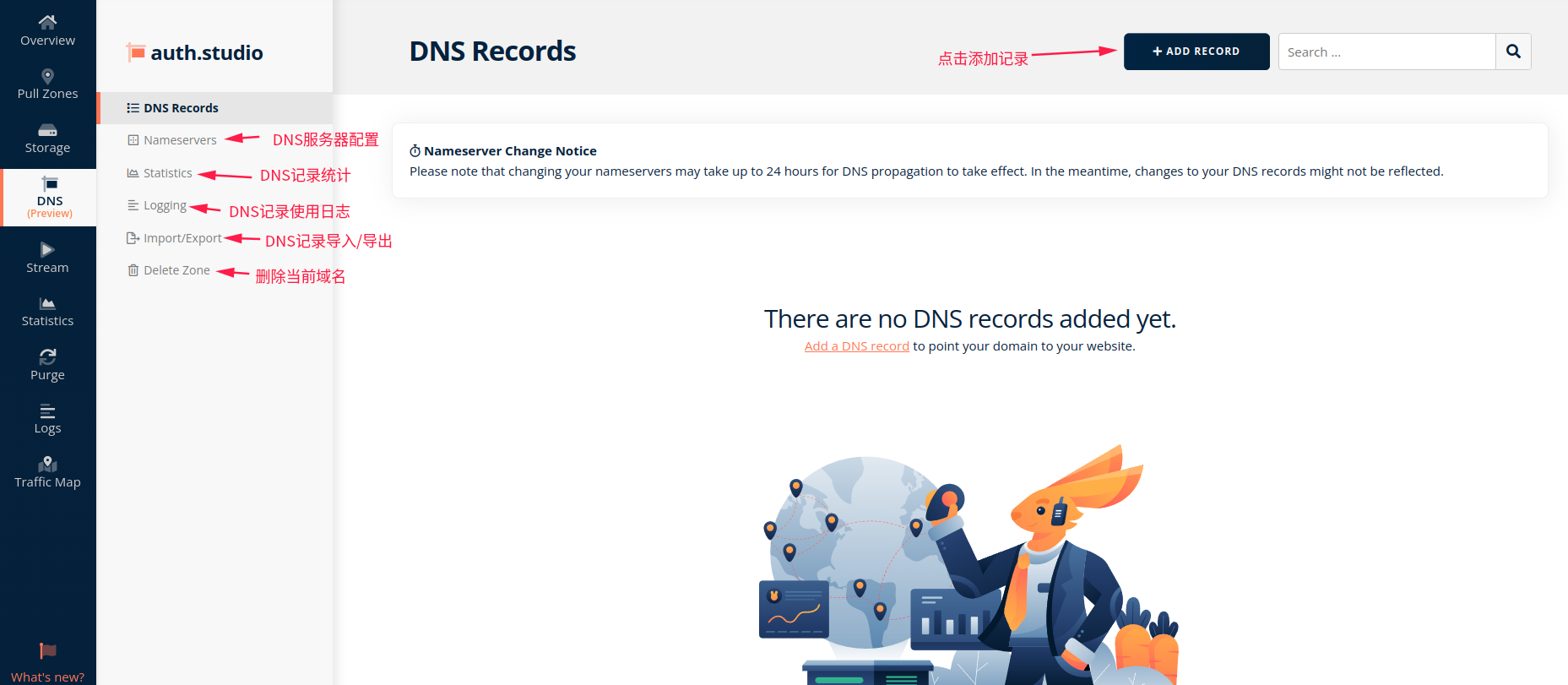Go to Pull Zones section
1568x685 pixels.
(47, 84)
